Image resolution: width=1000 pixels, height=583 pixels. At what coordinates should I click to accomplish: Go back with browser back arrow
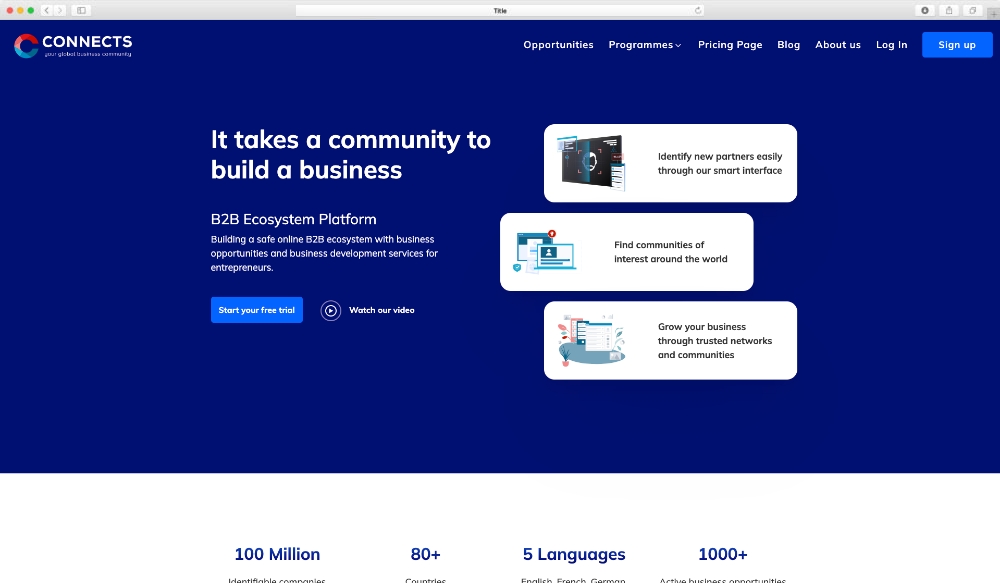coord(47,10)
